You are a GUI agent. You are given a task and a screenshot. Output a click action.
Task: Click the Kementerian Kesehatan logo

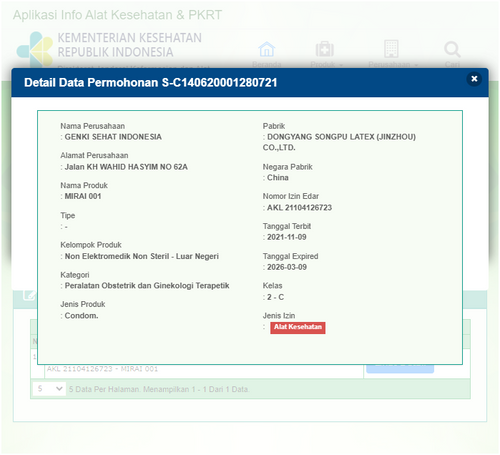click(x=35, y=49)
